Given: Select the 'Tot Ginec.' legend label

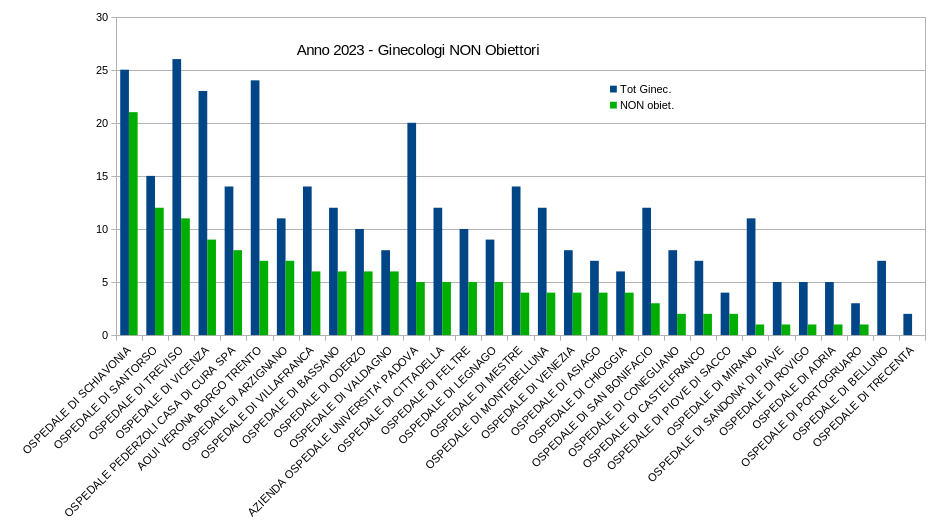Looking at the screenshot, I should click(645, 89).
